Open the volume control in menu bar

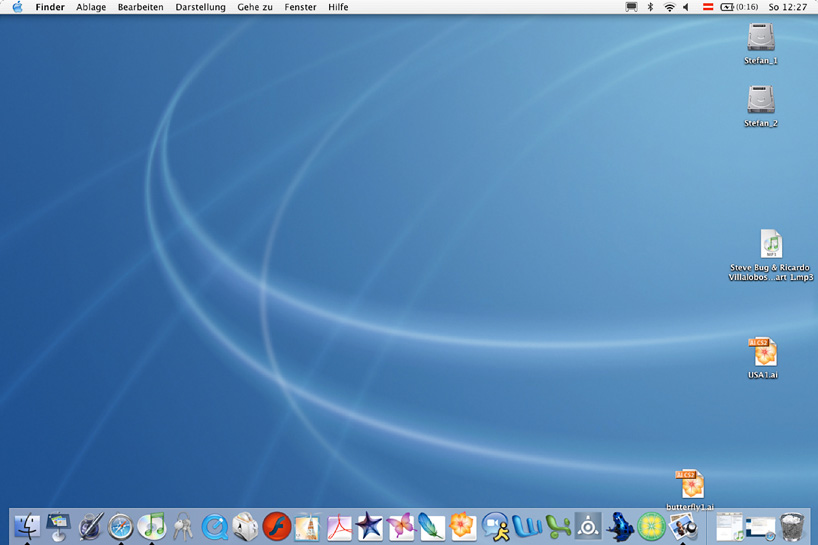(687, 7)
